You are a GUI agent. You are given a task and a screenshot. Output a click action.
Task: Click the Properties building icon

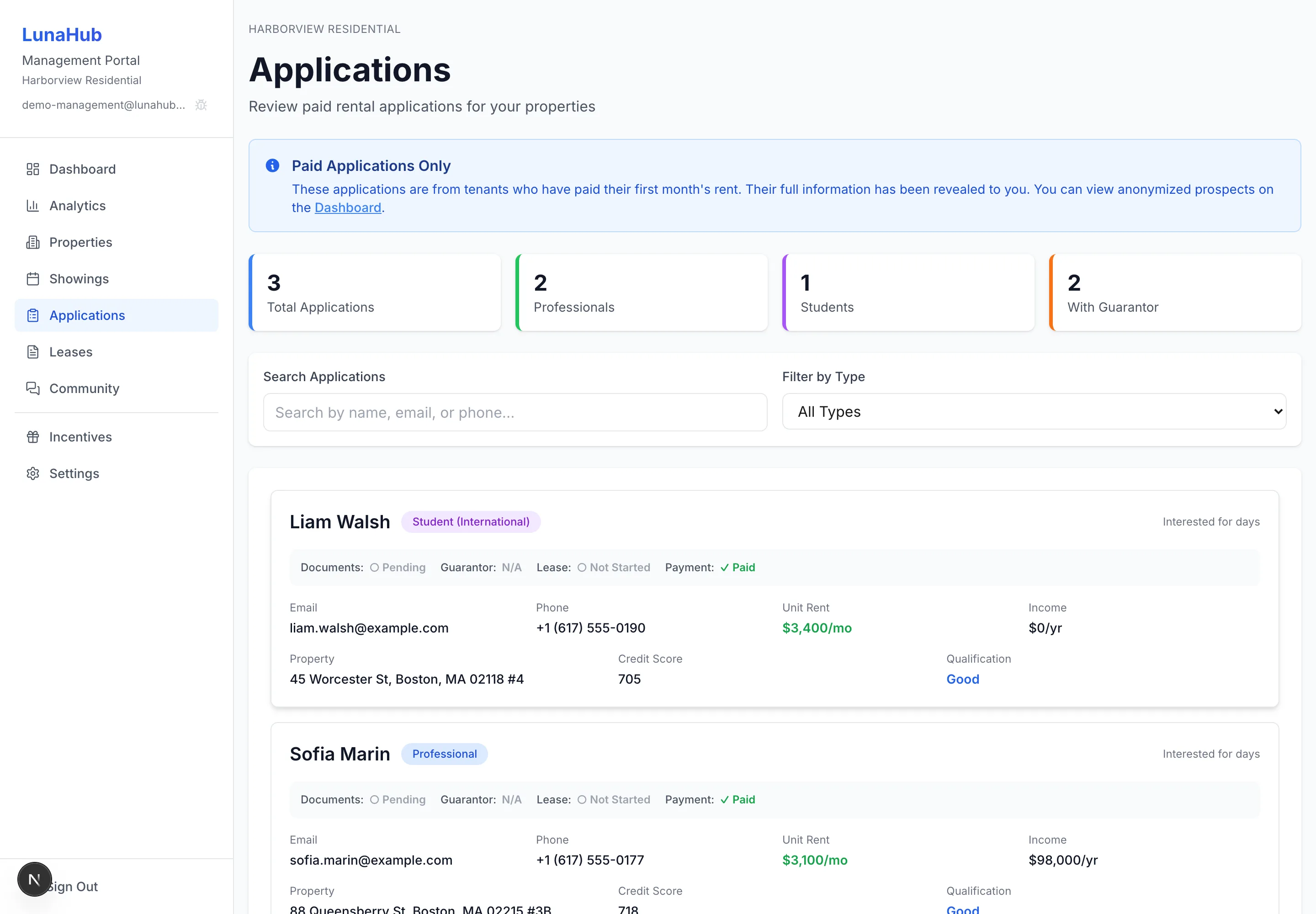point(32,242)
